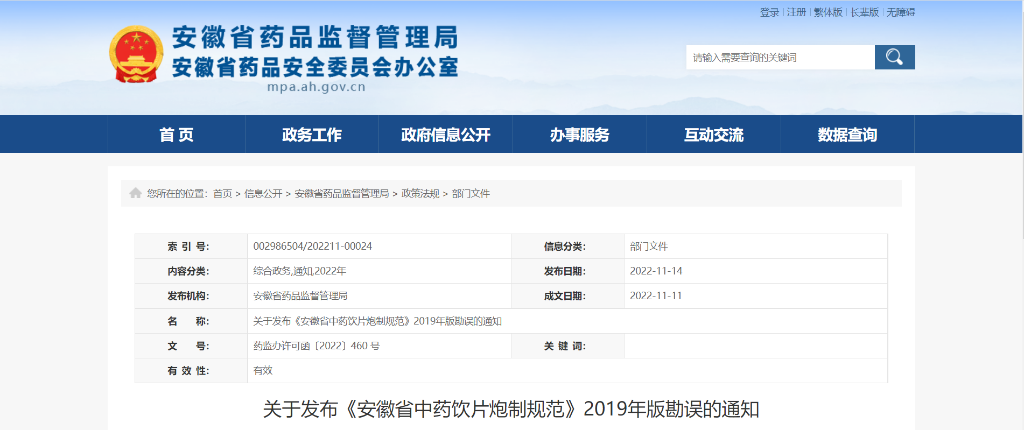
Task: Click the national emblem logo
Action: [135, 55]
